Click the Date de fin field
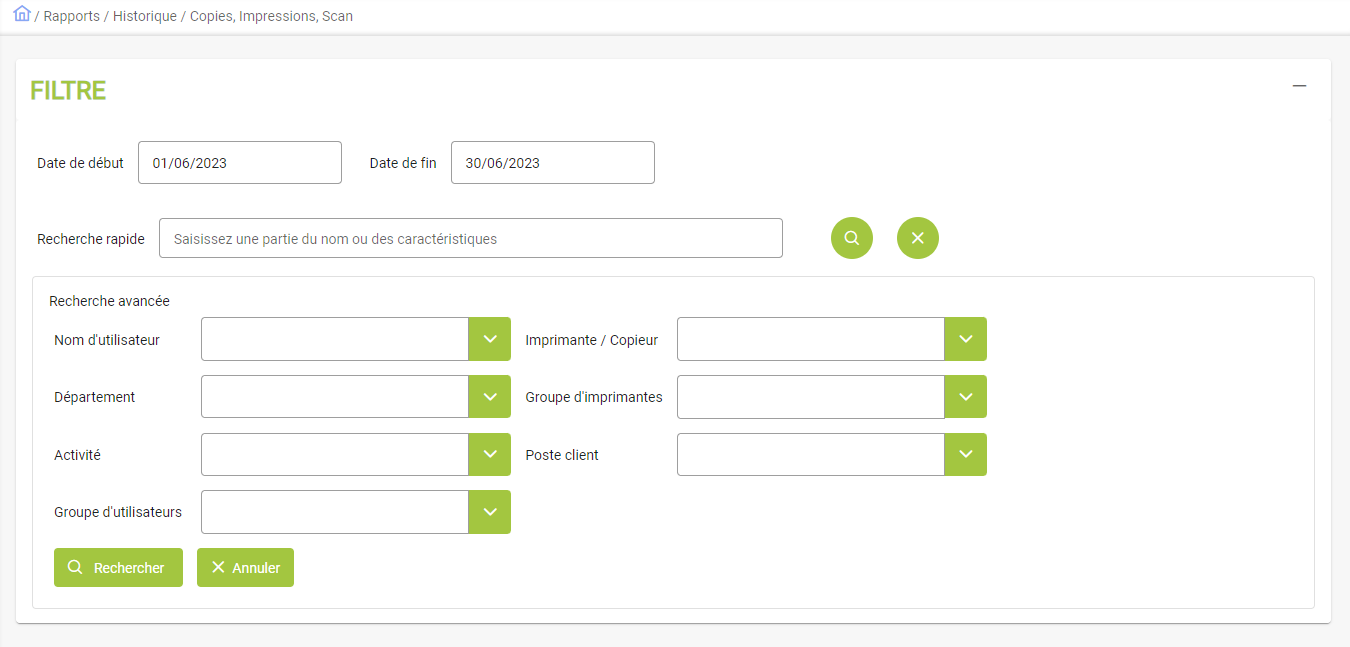 click(x=553, y=163)
